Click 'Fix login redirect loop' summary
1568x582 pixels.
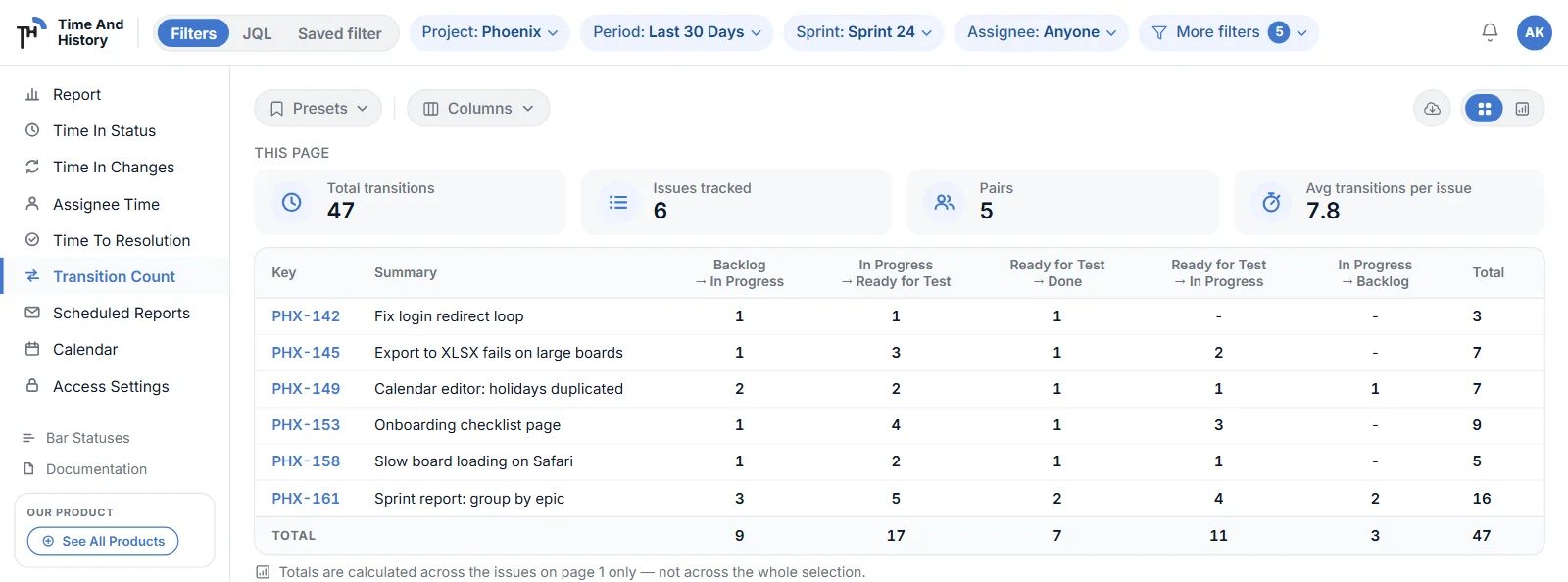coord(449,316)
